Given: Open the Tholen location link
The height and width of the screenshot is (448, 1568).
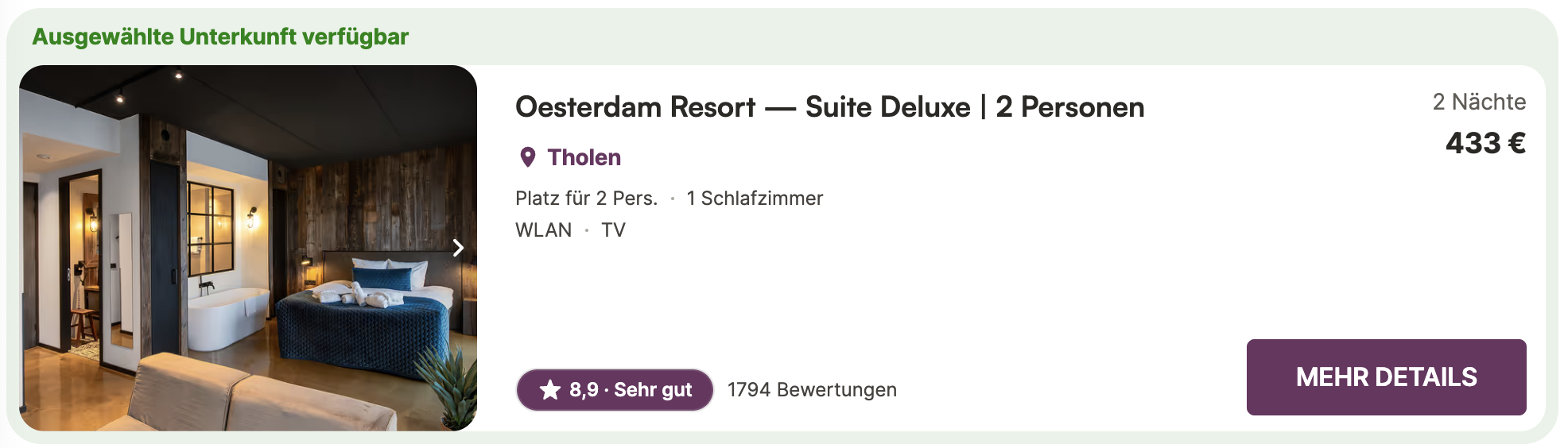Looking at the screenshot, I should pyautogui.click(x=584, y=157).
